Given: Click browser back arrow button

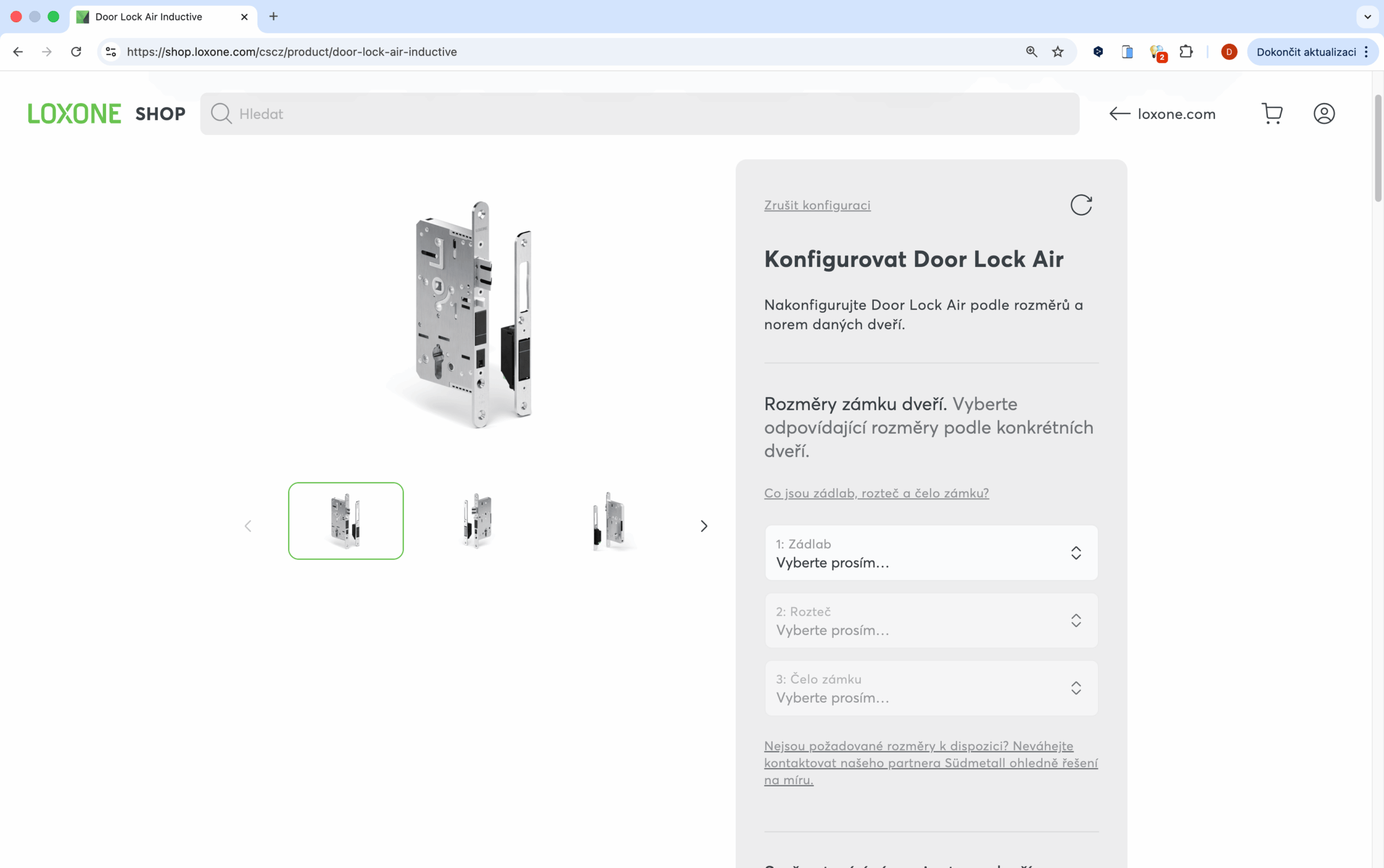Looking at the screenshot, I should (x=18, y=52).
